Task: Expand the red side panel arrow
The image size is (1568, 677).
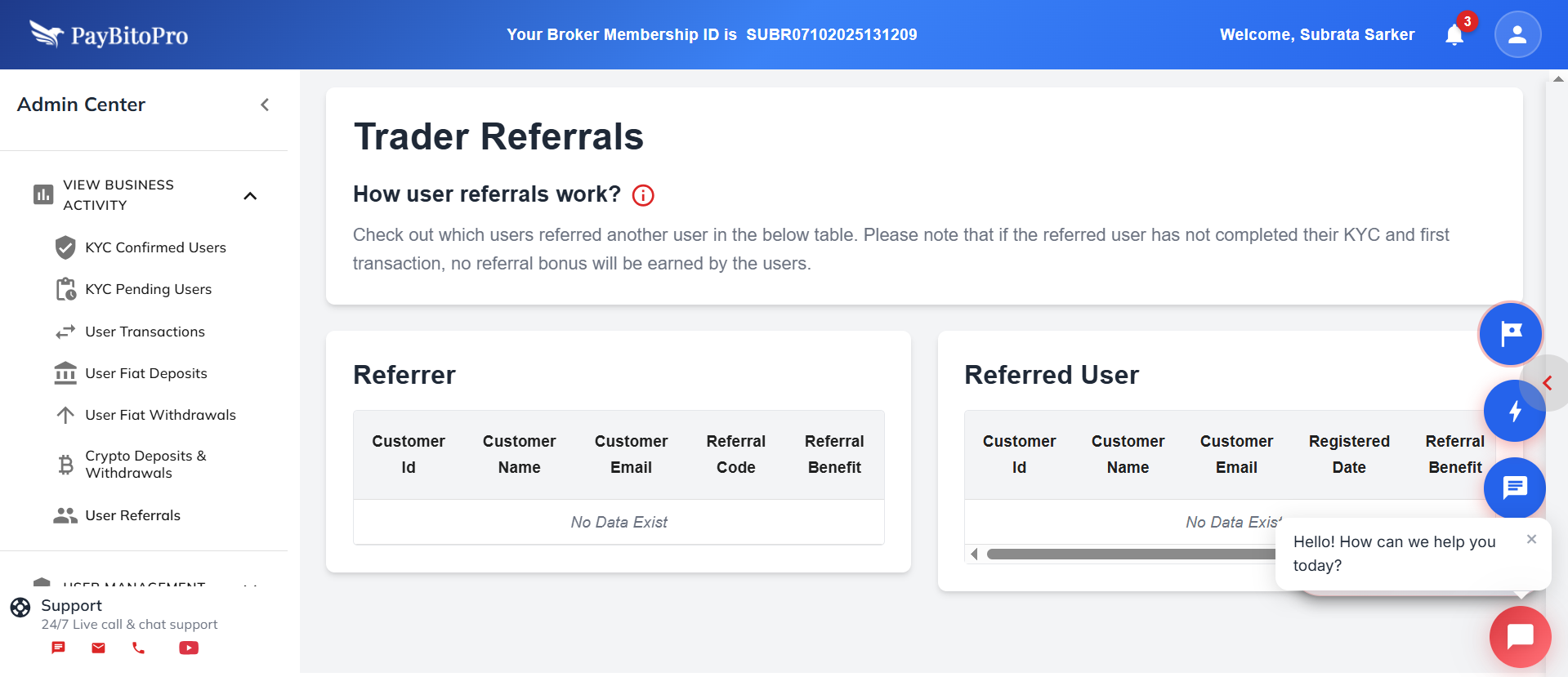Action: (1548, 383)
